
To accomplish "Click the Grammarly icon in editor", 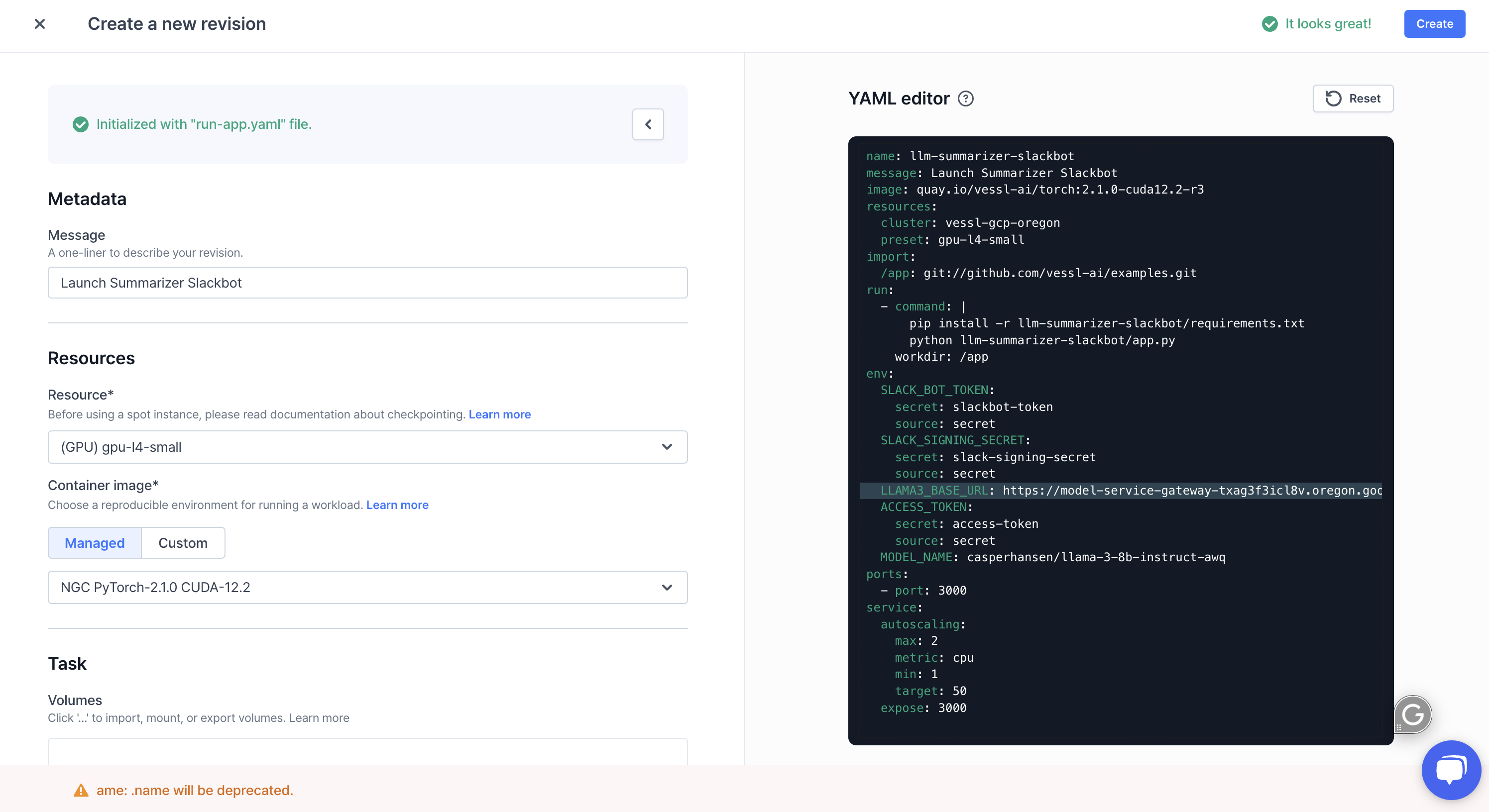I will pos(1412,714).
